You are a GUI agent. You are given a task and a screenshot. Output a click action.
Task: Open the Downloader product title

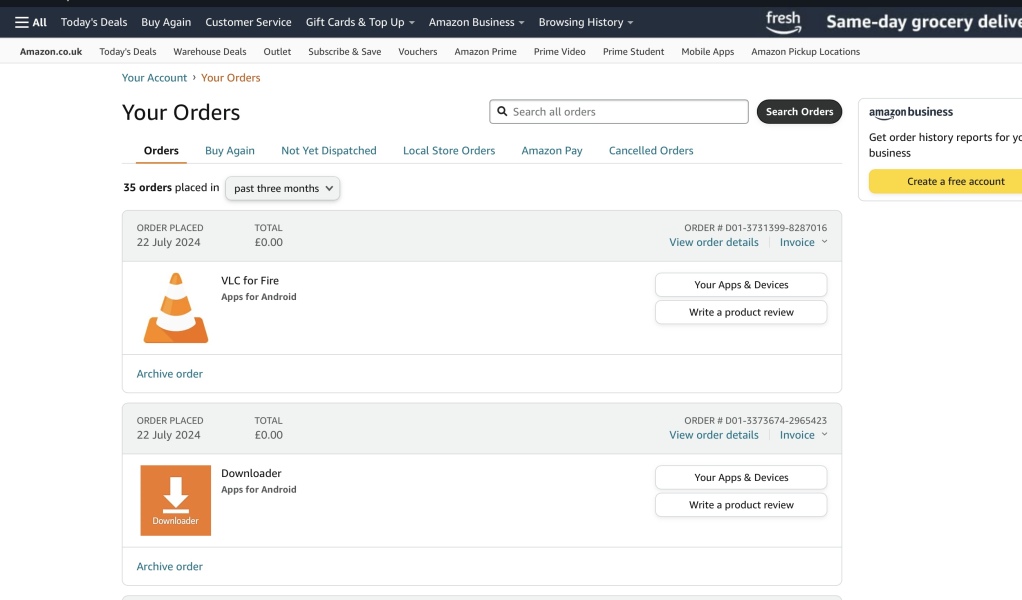pyautogui.click(x=251, y=474)
